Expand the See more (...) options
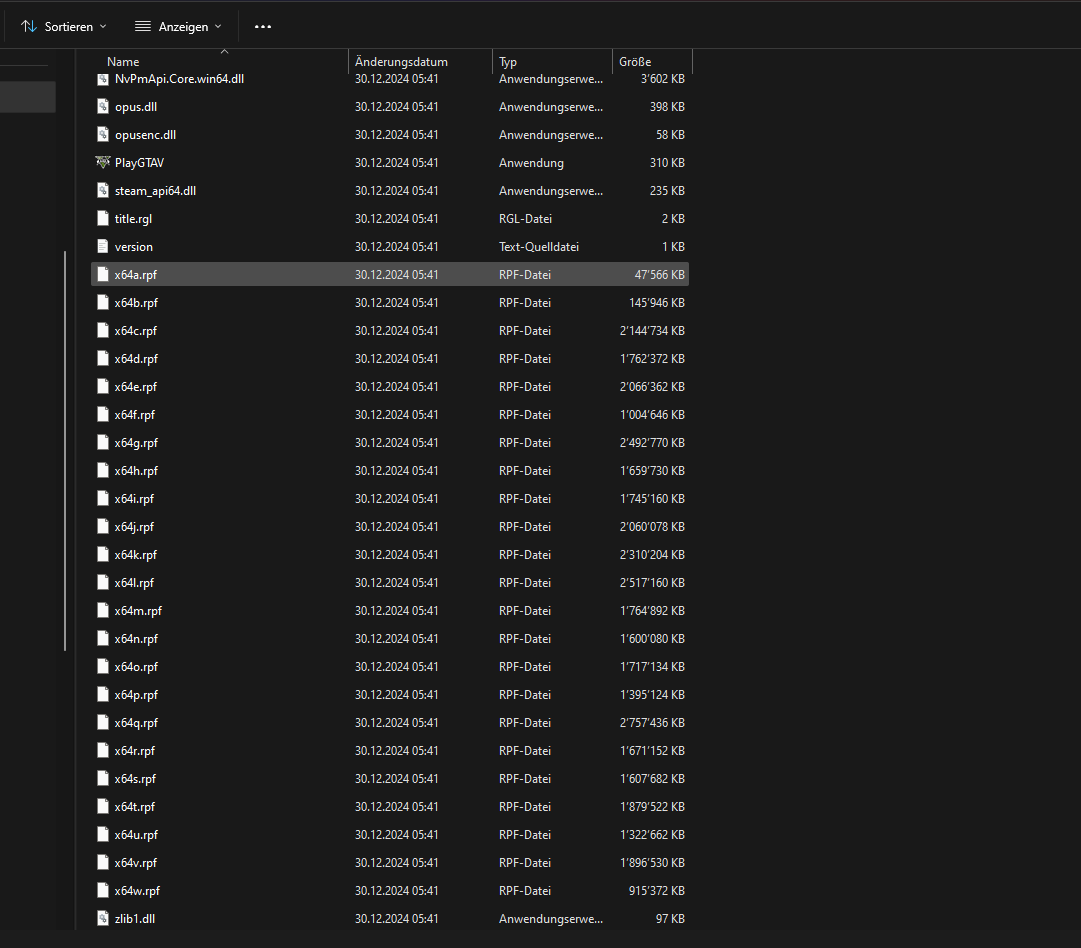This screenshot has height=948, width=1081. tap(262, 26)
